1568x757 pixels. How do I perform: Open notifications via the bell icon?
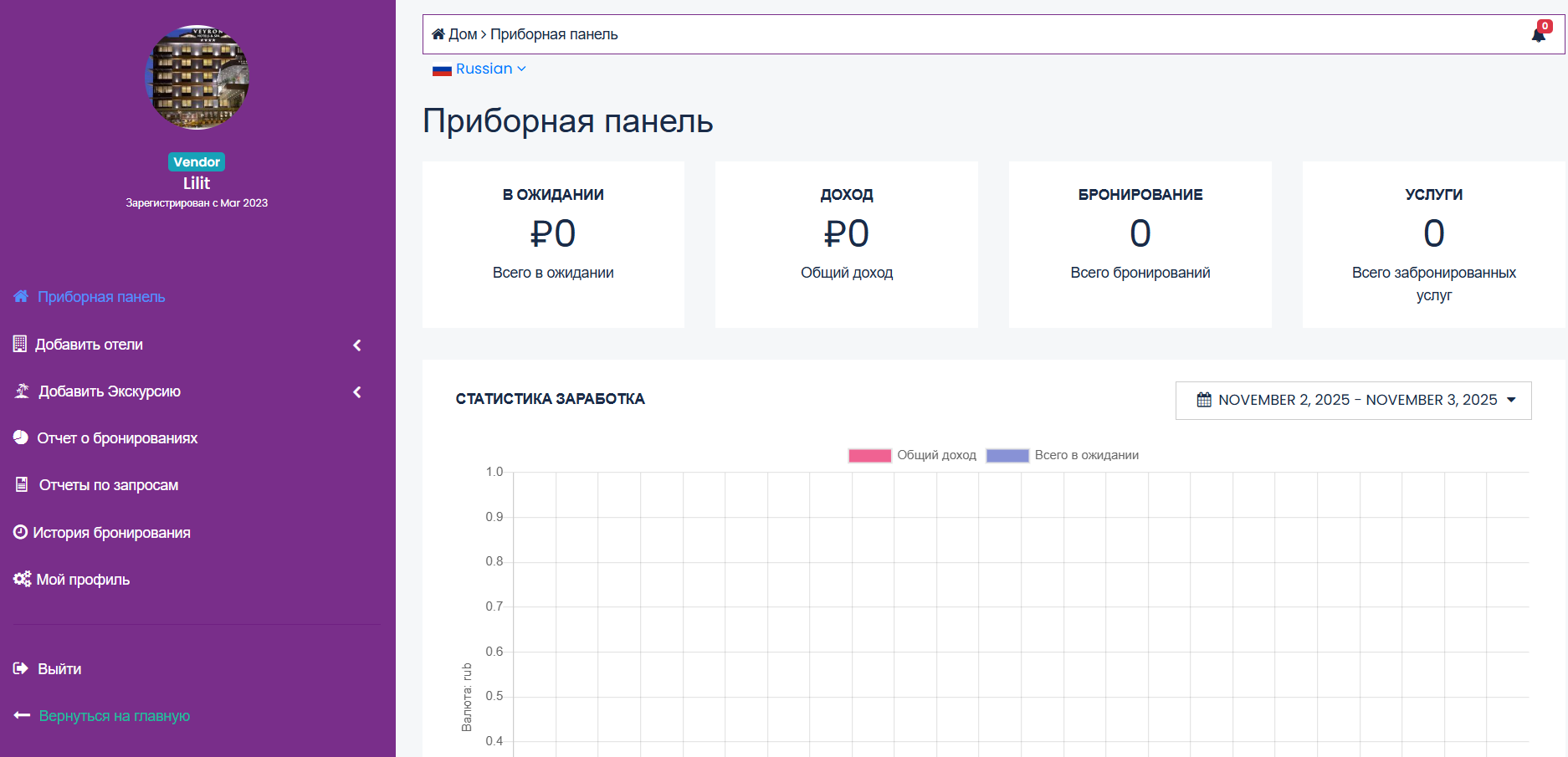coord(1538,34)
